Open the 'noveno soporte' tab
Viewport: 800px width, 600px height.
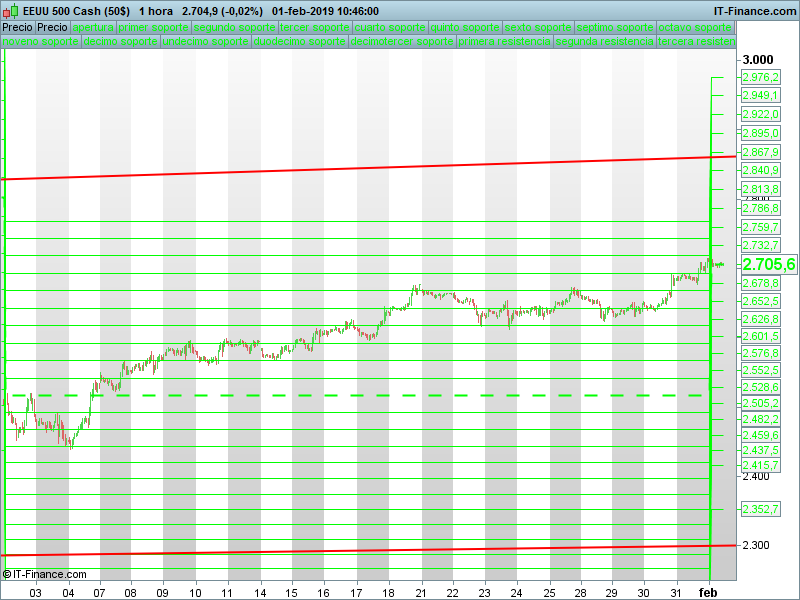pyautogui.click(x=40, y=43)
